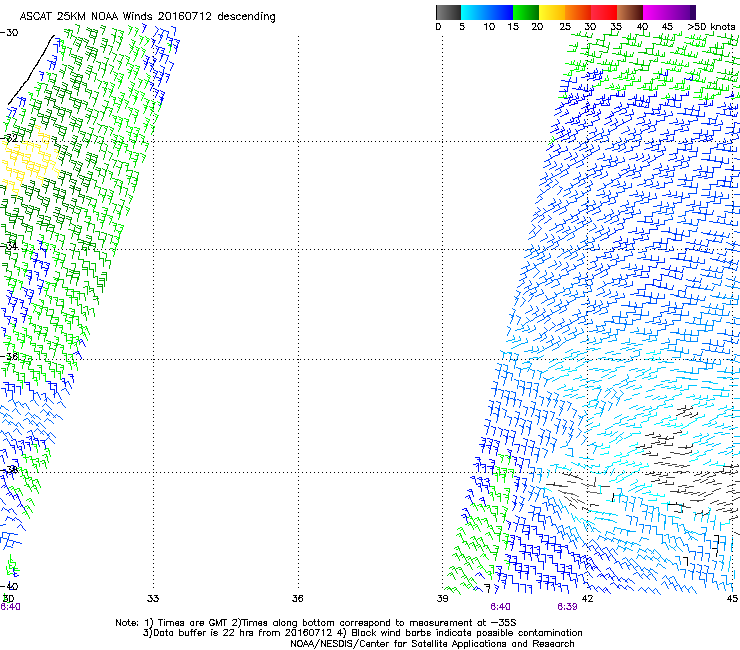The height and width of the screenshot is (650, 740).
Task: Click the '39' longitude axis label
Action: pyautogui.click(x=442, y=599)
